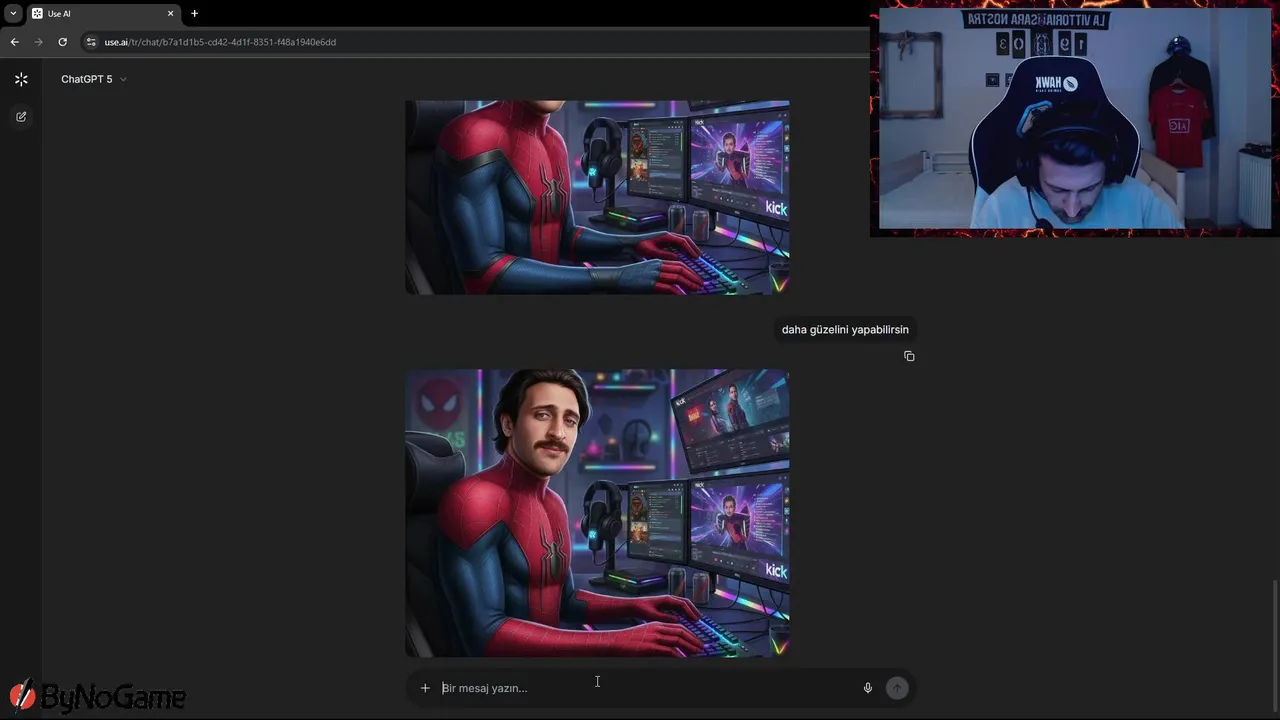Click the message 'daha güzelini yapabilirsin'
Image resolution: width=1280 pixels, height=720 pixels.
(845, 330)
